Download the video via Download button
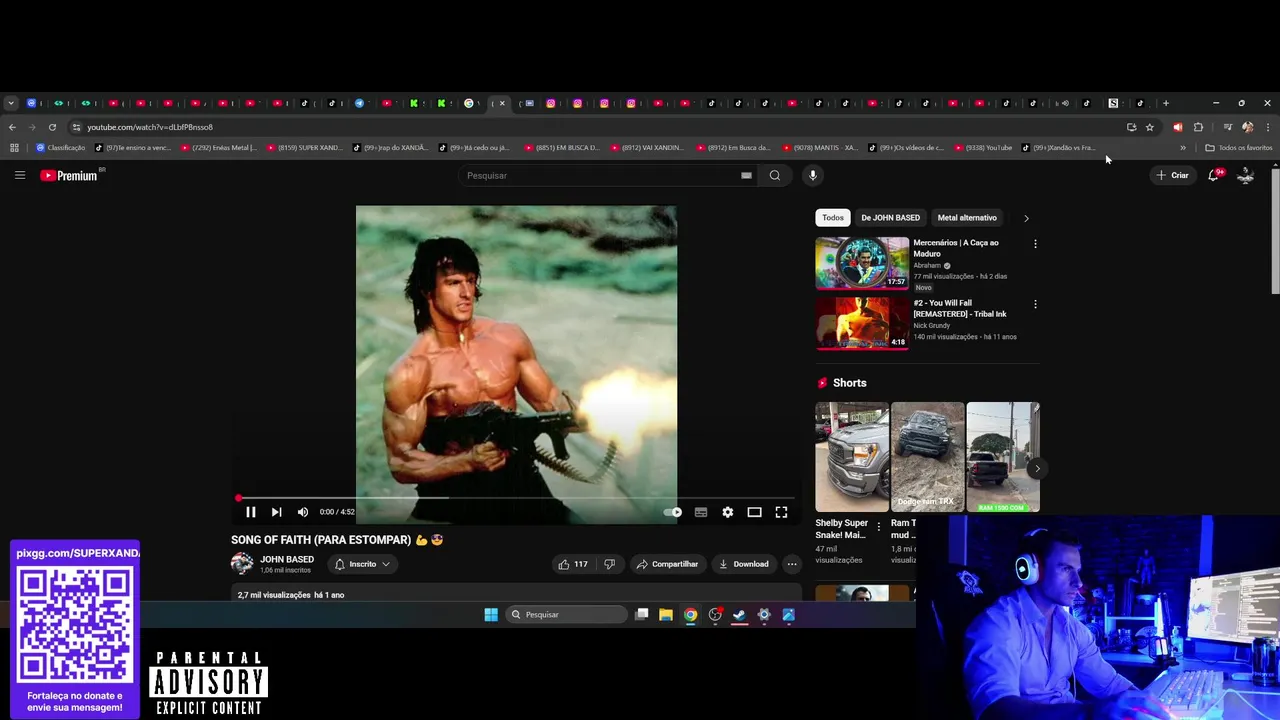 pos(744,564)
